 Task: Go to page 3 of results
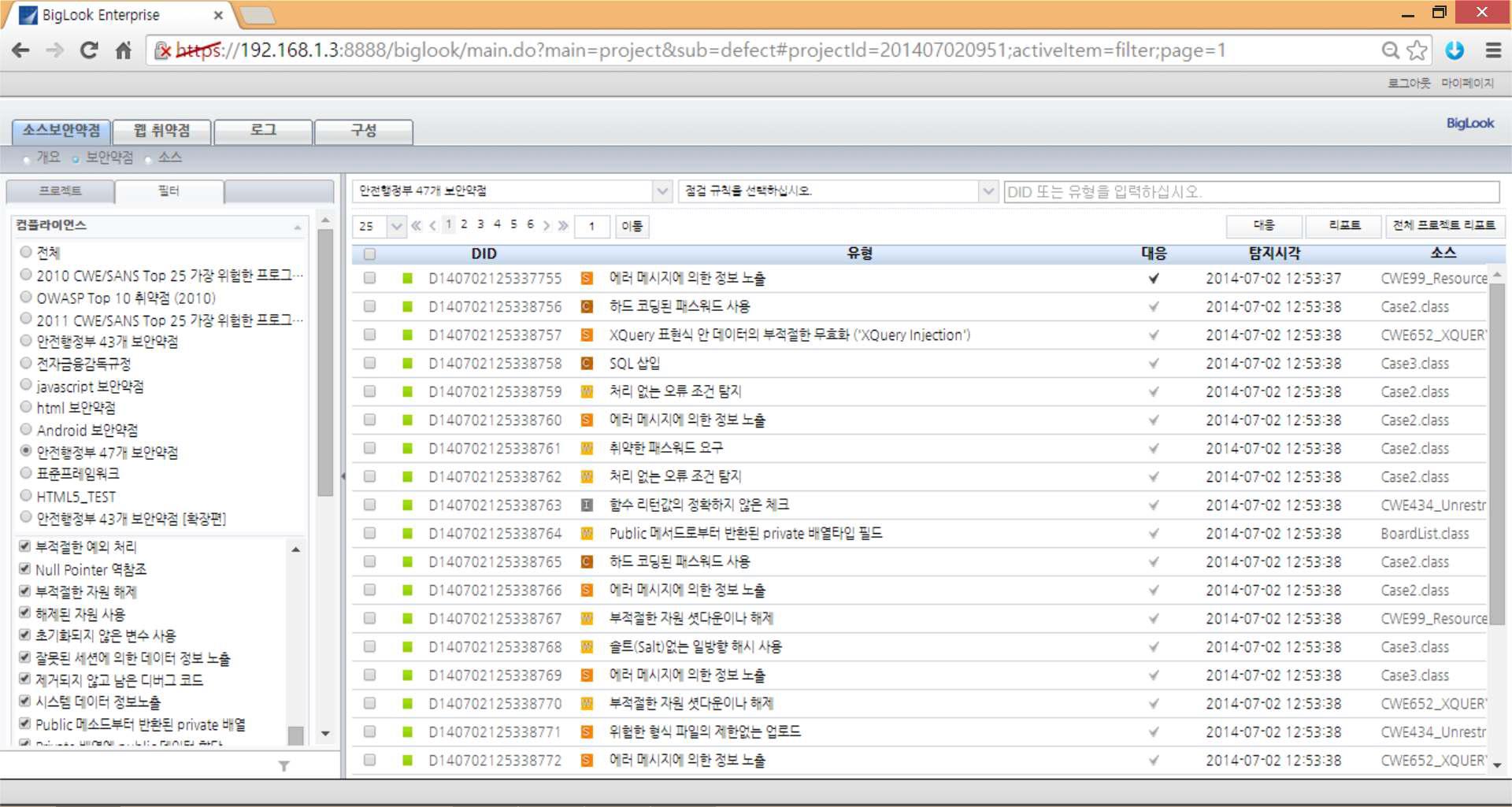coord(480,224)
